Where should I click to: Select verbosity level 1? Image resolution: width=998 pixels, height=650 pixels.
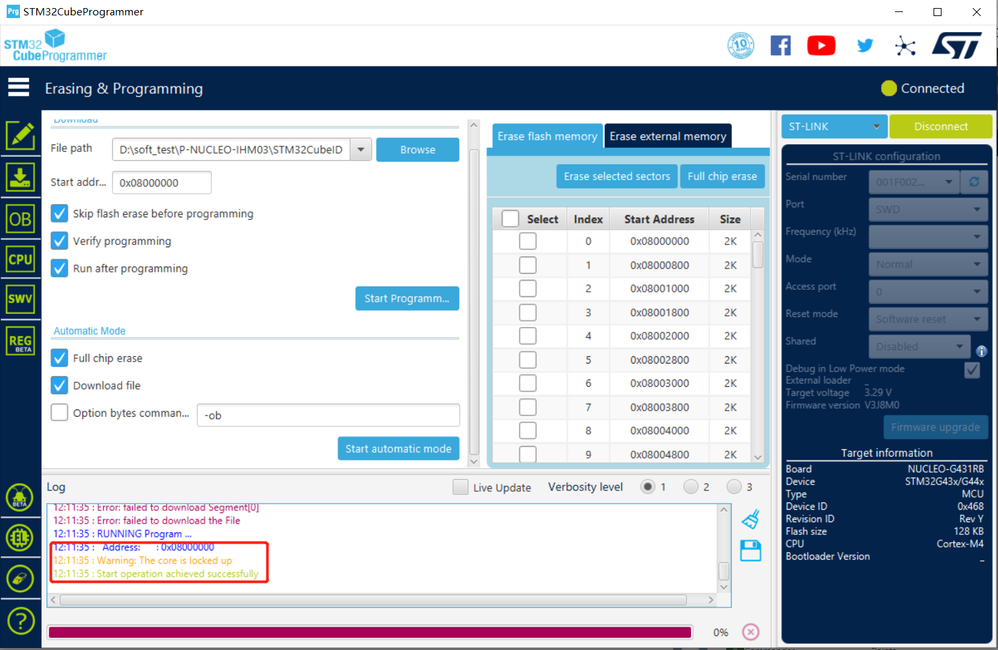click(x=647, y=487)
